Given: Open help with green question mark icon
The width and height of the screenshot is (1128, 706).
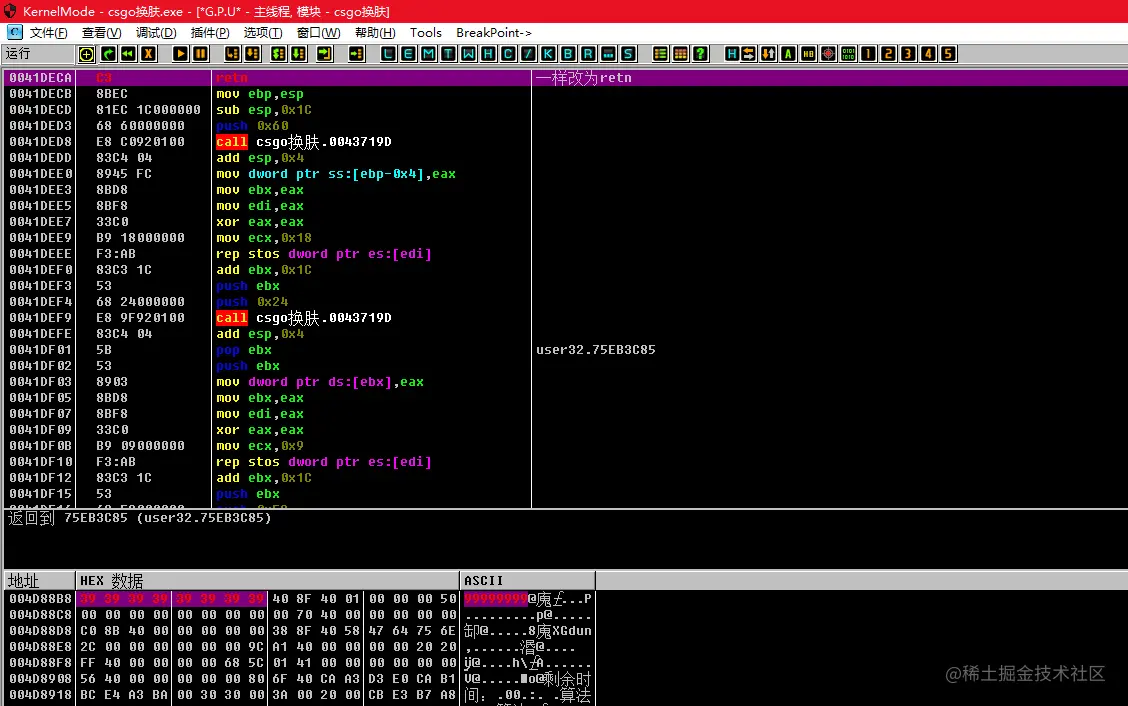Looking at the screenshot, I should pyautogui.click(x=700, y=54).
